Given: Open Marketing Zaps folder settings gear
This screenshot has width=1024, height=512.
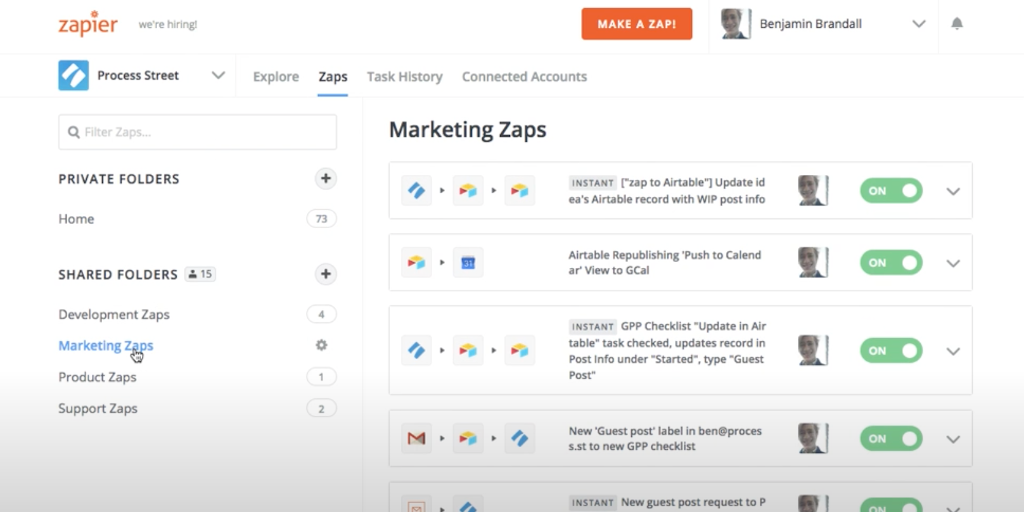Looking at the screenshot, I should [x=321, y=345].
